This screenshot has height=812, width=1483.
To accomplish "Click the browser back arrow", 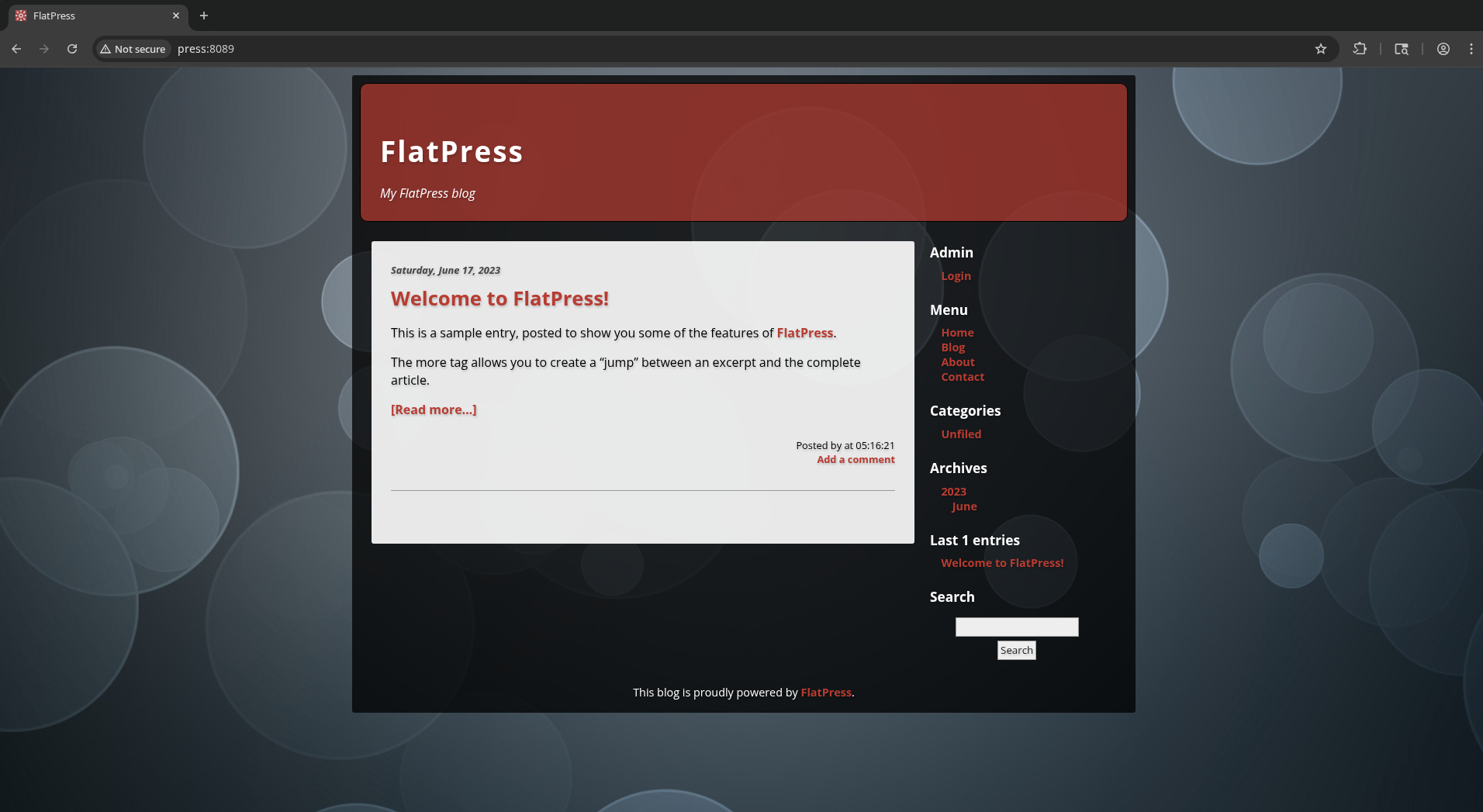I will coord(16,49).
